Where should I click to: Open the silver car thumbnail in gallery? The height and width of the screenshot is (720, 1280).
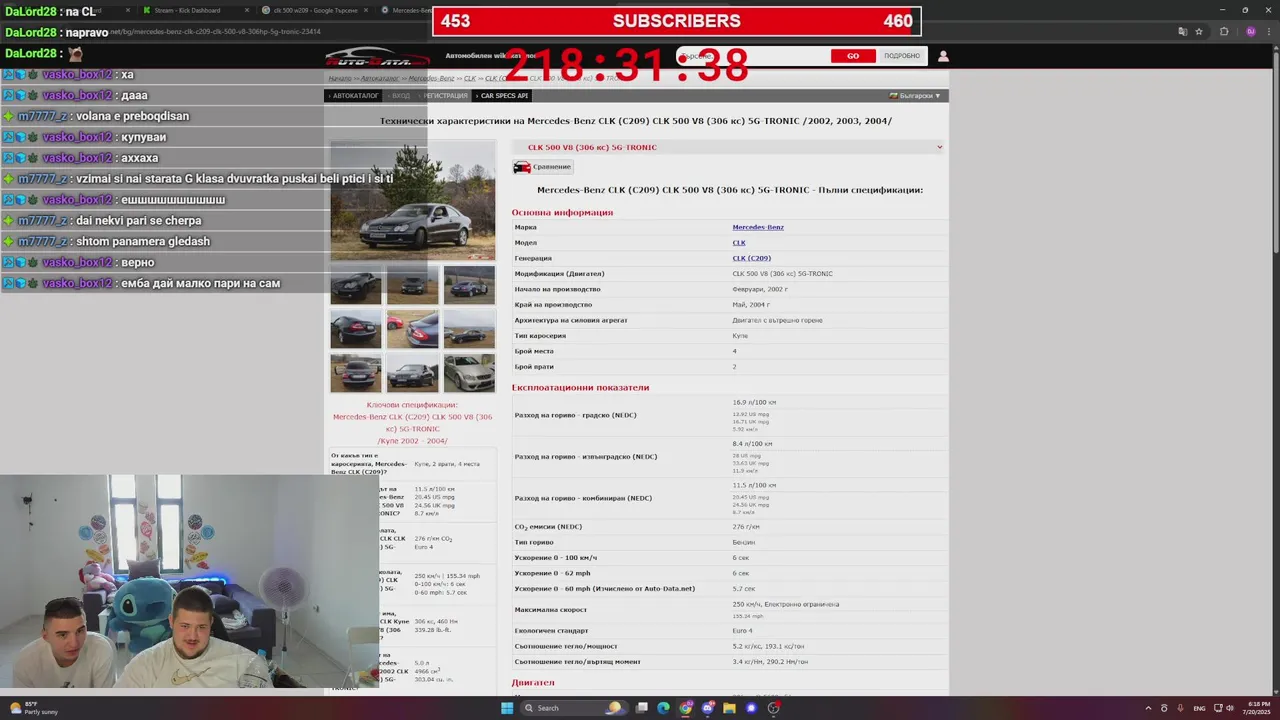coord(469,373)
